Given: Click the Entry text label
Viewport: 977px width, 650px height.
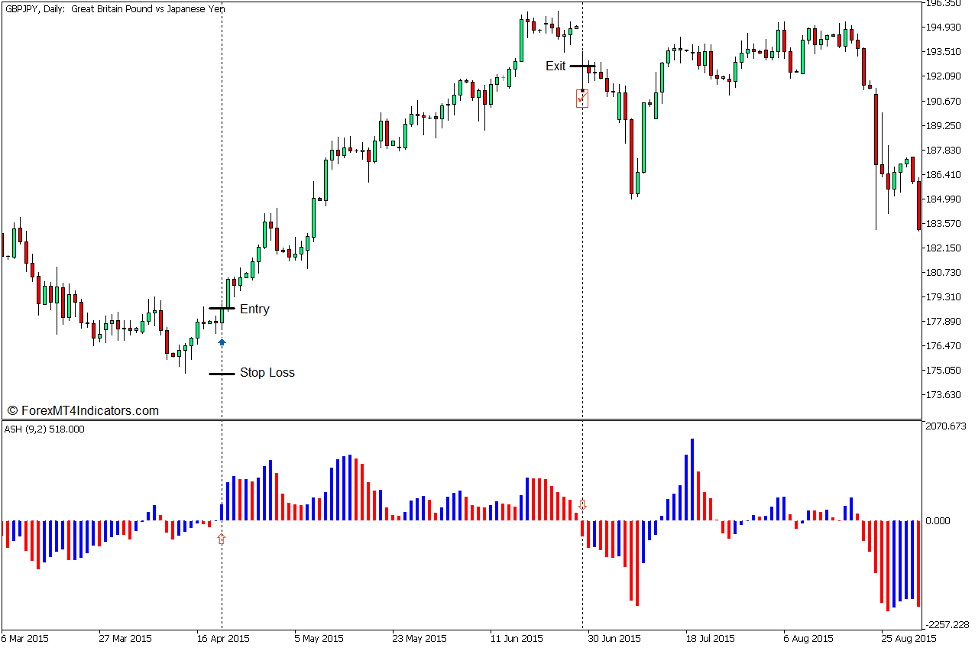Looking at the screenshot, I should (255, 309).
